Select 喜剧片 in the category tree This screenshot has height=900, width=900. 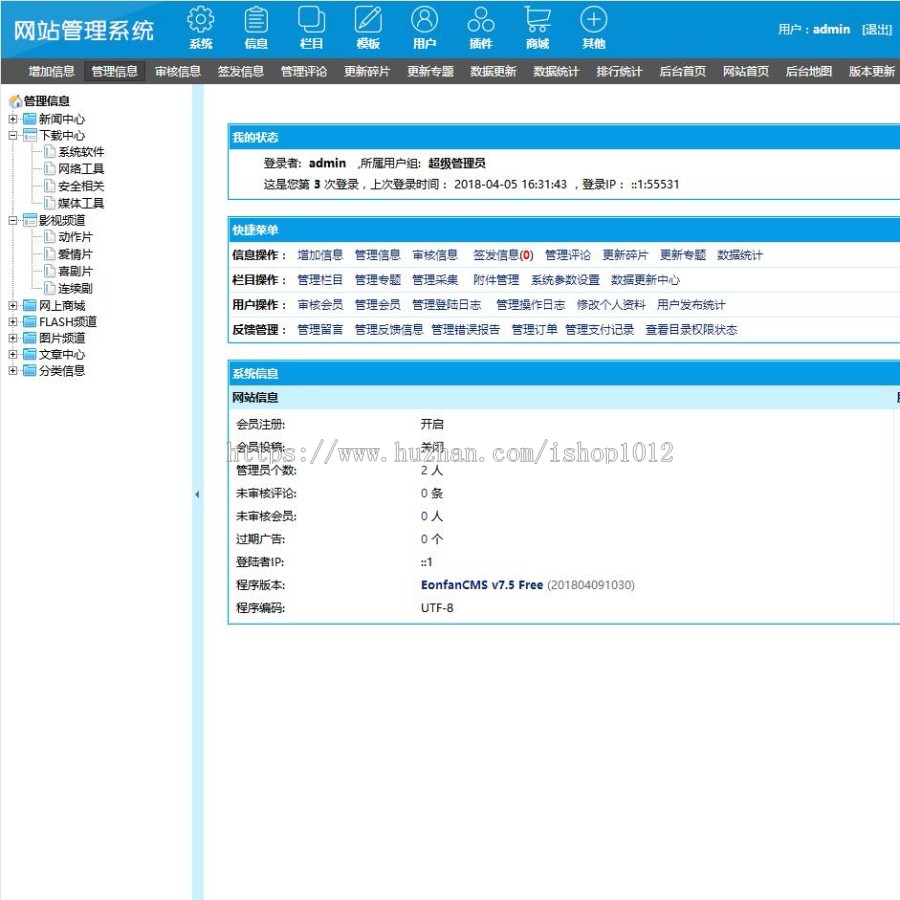coord(75,271)
